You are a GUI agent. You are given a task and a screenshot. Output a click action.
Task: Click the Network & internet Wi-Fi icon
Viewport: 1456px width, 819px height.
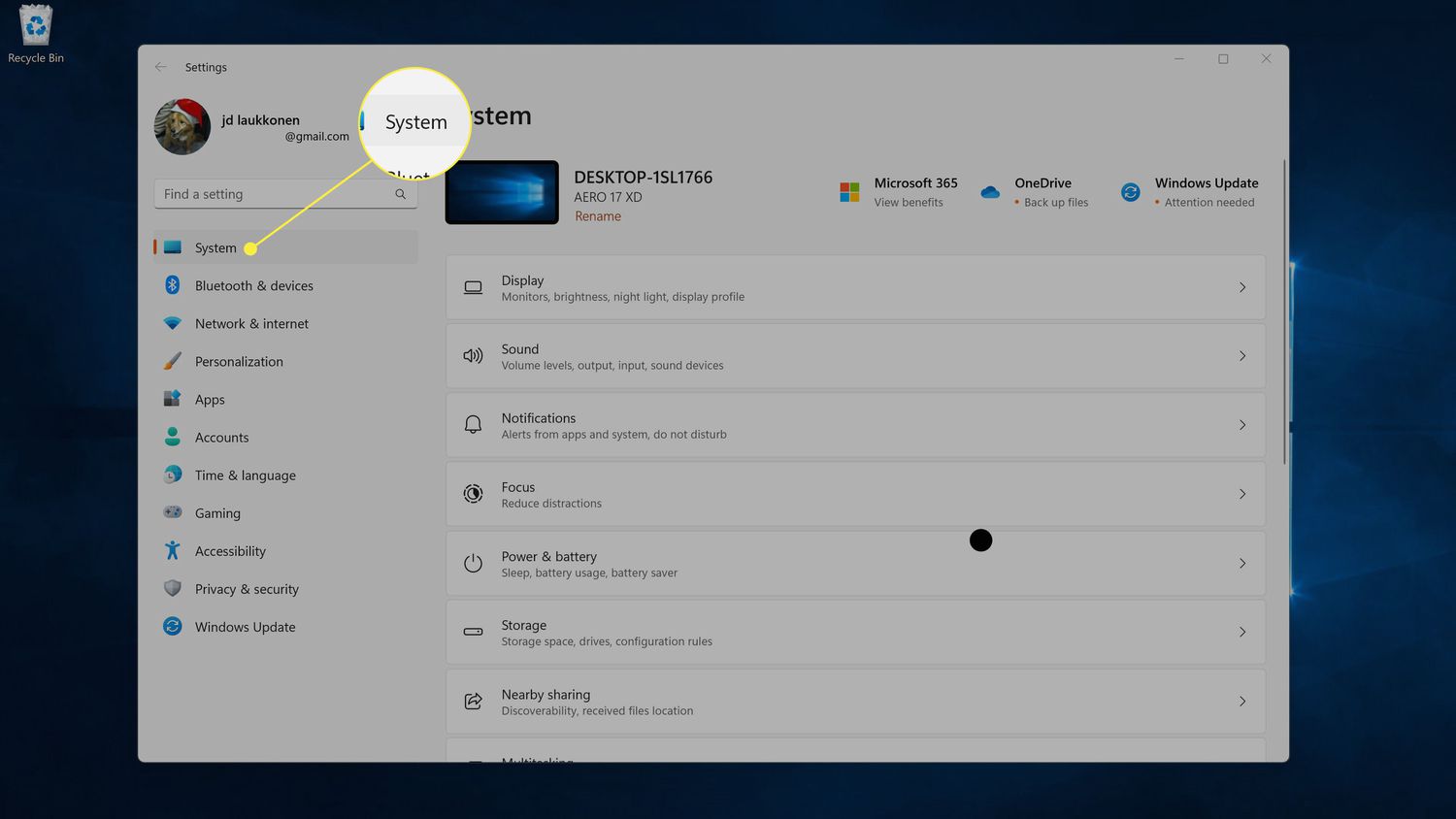(173, 323)
